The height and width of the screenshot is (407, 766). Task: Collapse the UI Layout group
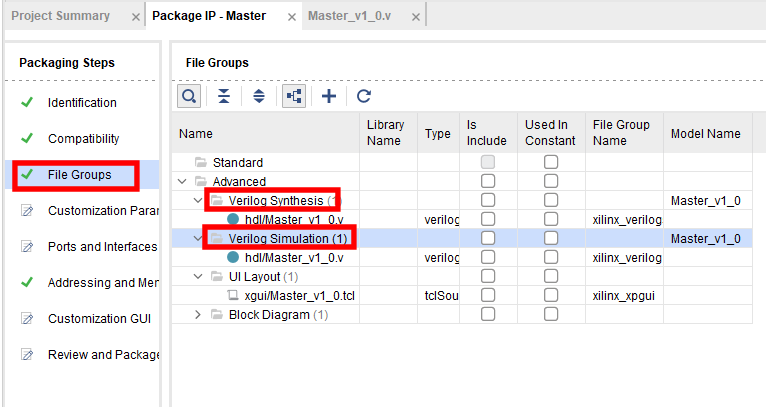point(198,277)
